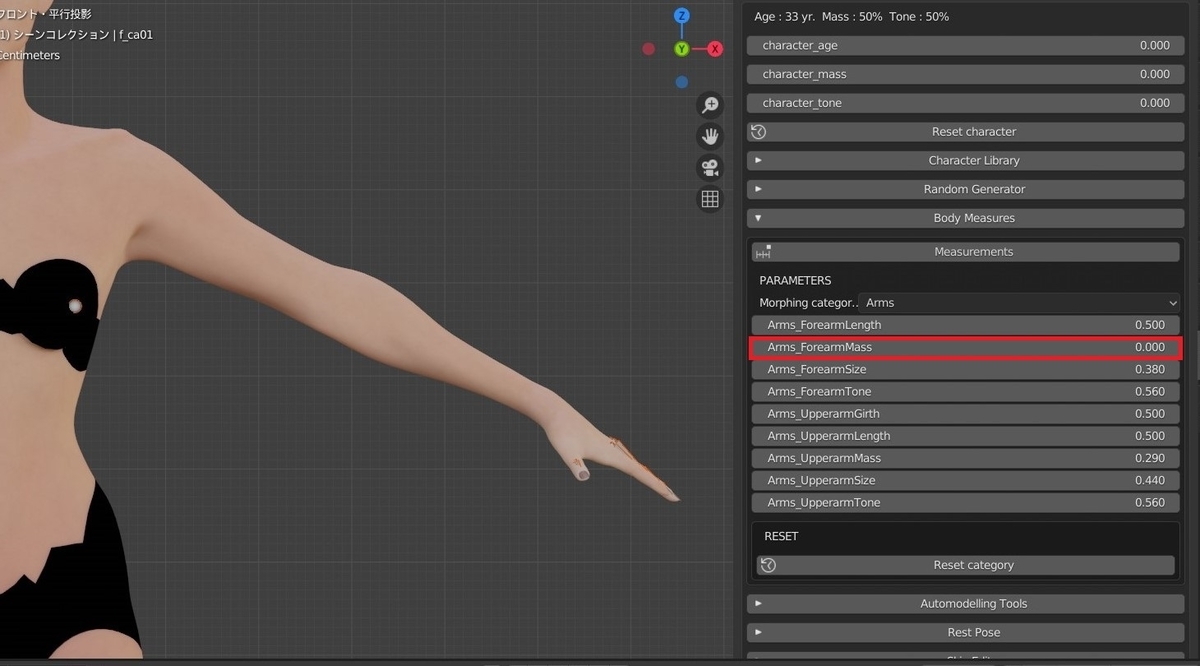Adjust the character_mass slider
The height and width of the screenshot is (666, 1200).
coord(966,74)
